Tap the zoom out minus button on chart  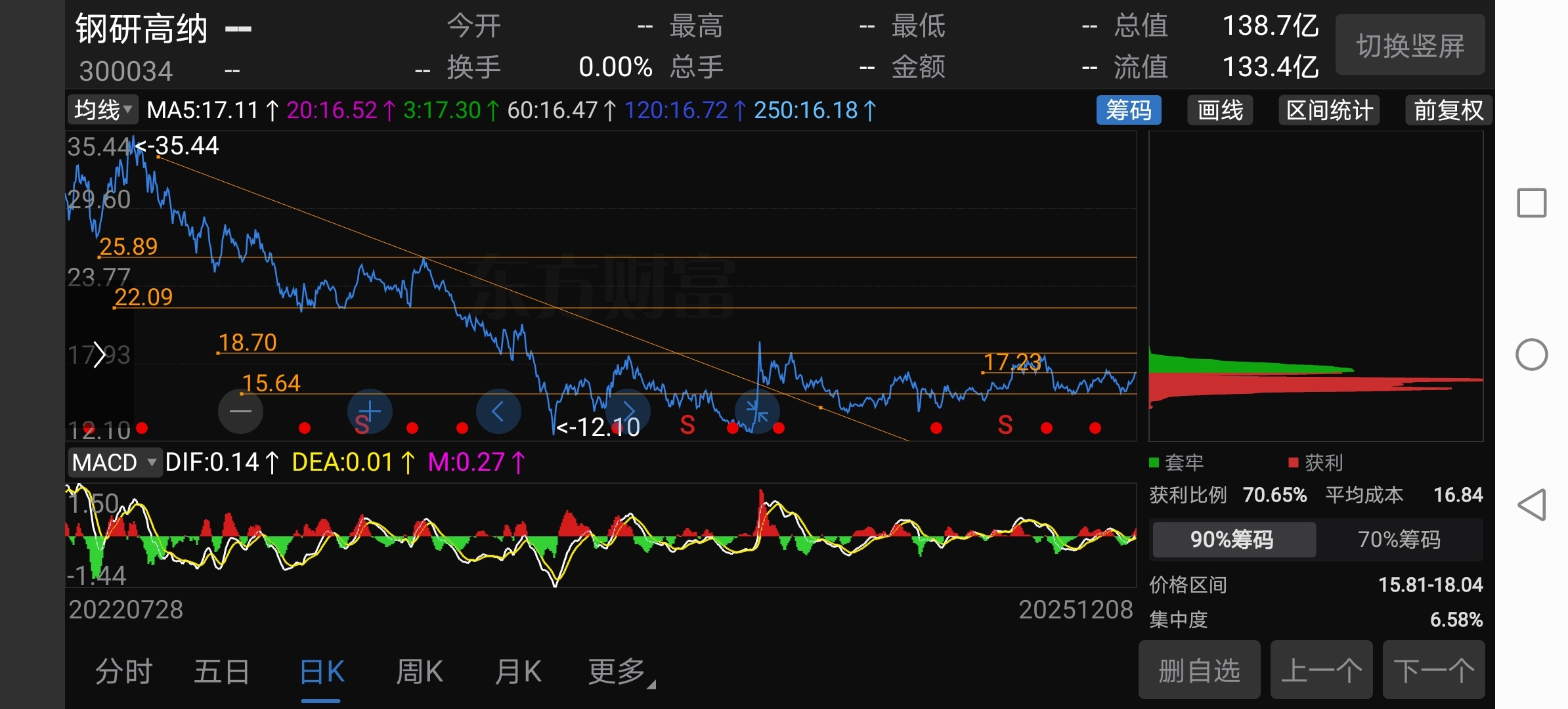(x=240, y=412)
